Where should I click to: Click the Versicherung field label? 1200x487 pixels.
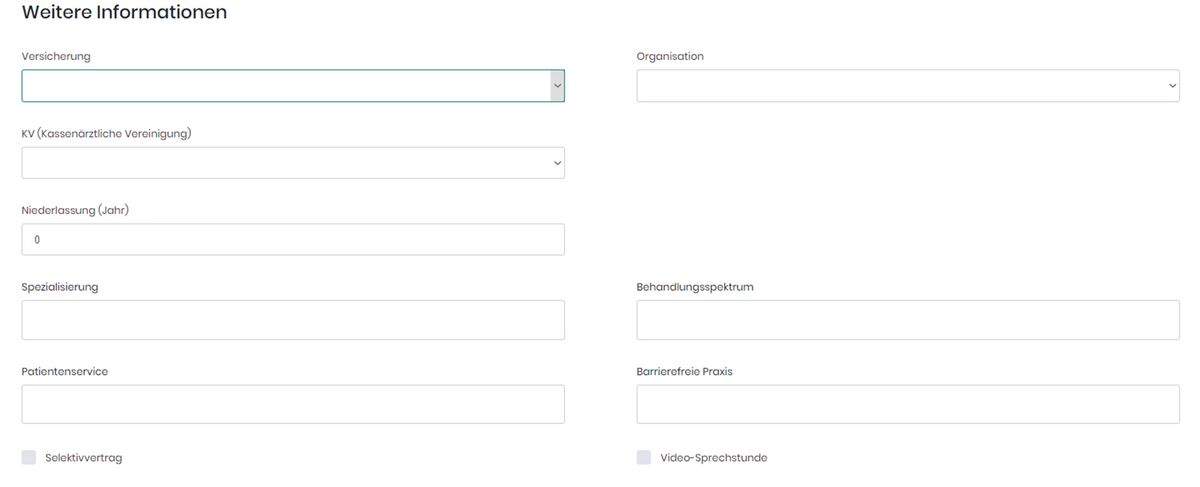click(56, 57)
